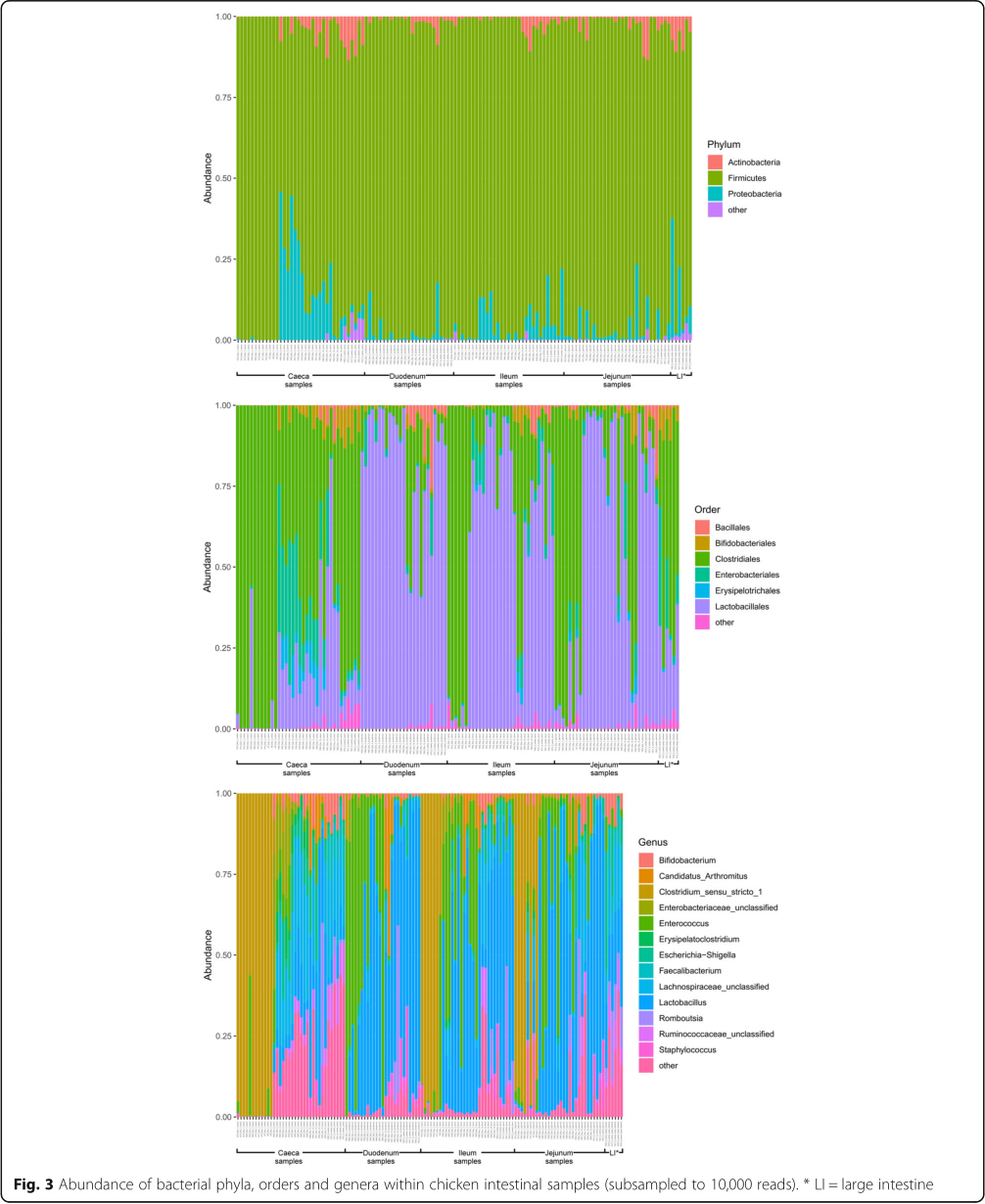The width and height of the screenshot is (985, 1204).
Task: Pick the Clostridiales legend swatch
Action: 702,559
